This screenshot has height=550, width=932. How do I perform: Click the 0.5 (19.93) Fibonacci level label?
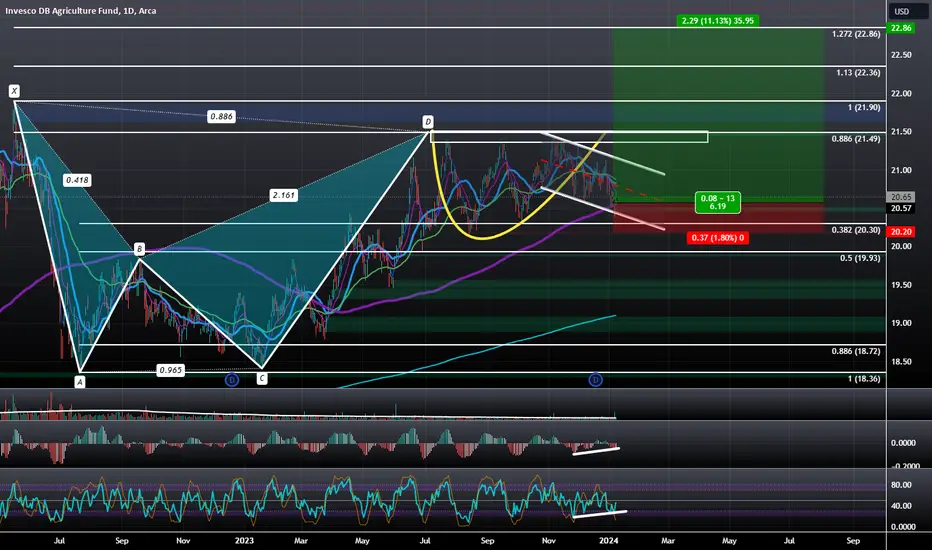[860, 258]
